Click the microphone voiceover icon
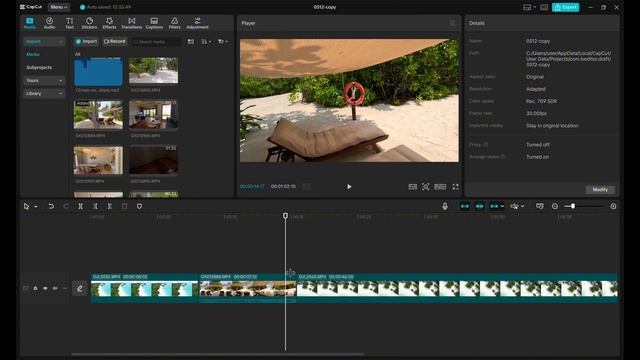Screen dimensions: 640x360 [x=445, y=207]
